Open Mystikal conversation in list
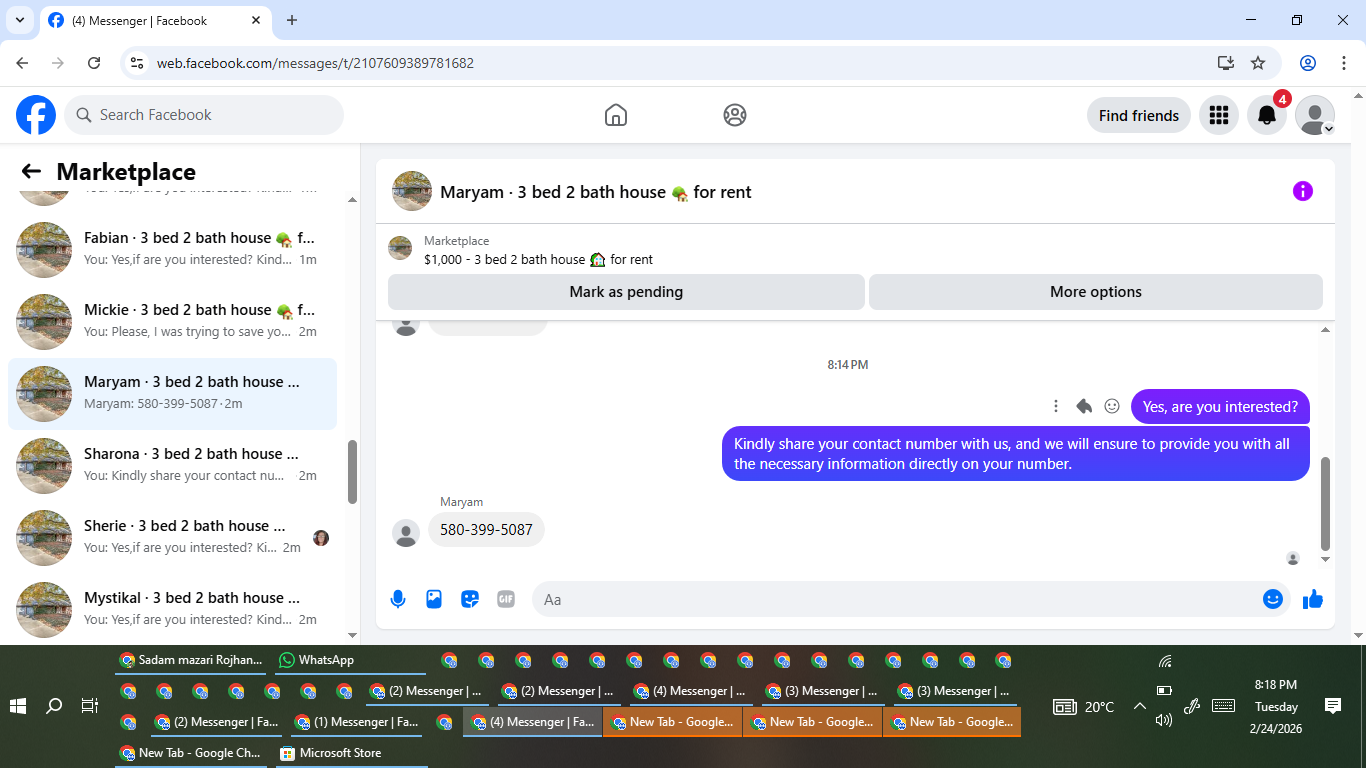The height and width of the screenshot is (768, 1366). point(173,609)
